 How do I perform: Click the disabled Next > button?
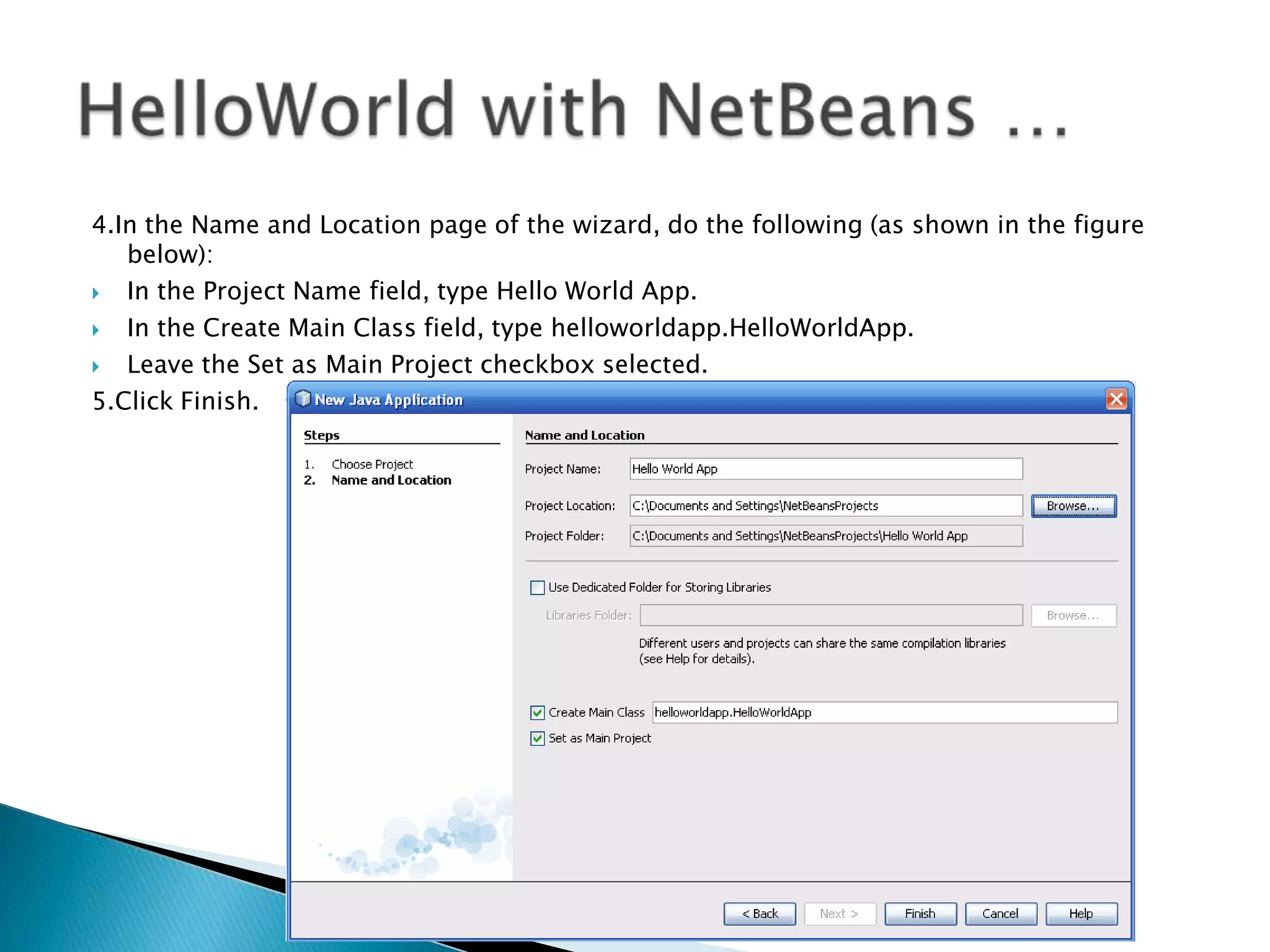(x=840, y=914)
